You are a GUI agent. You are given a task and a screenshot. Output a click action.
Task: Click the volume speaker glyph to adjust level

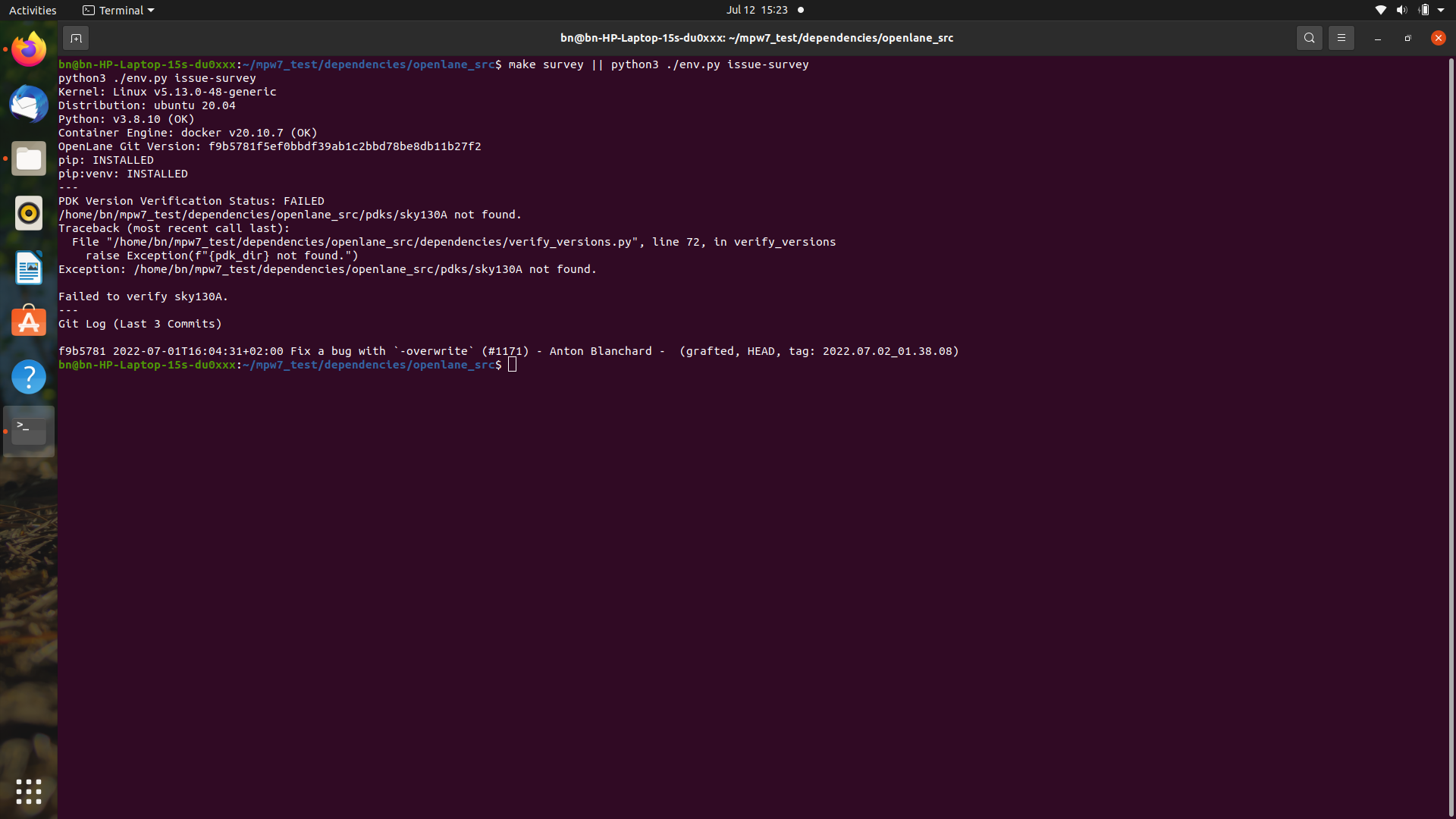coord(1400,10)
